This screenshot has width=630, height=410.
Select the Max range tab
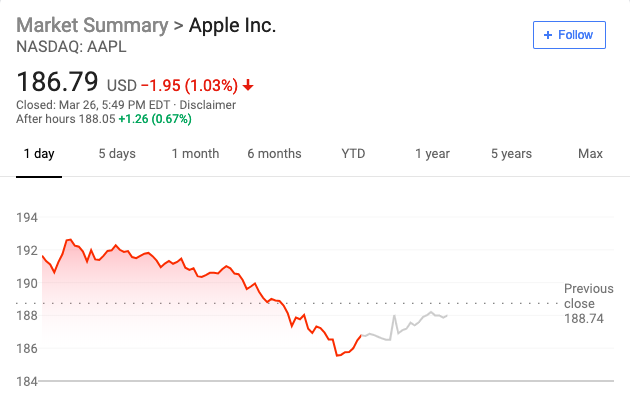coord(590,154)
